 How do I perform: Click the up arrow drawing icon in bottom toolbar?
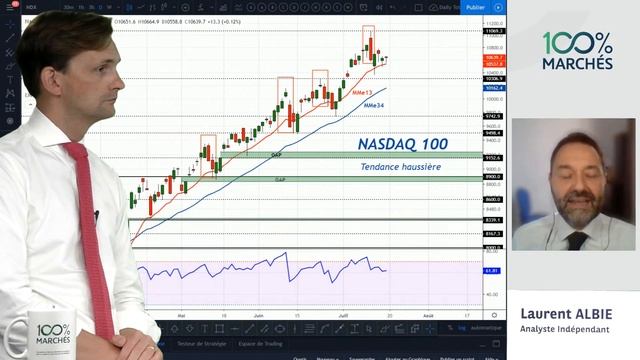[x=174, y=329]
